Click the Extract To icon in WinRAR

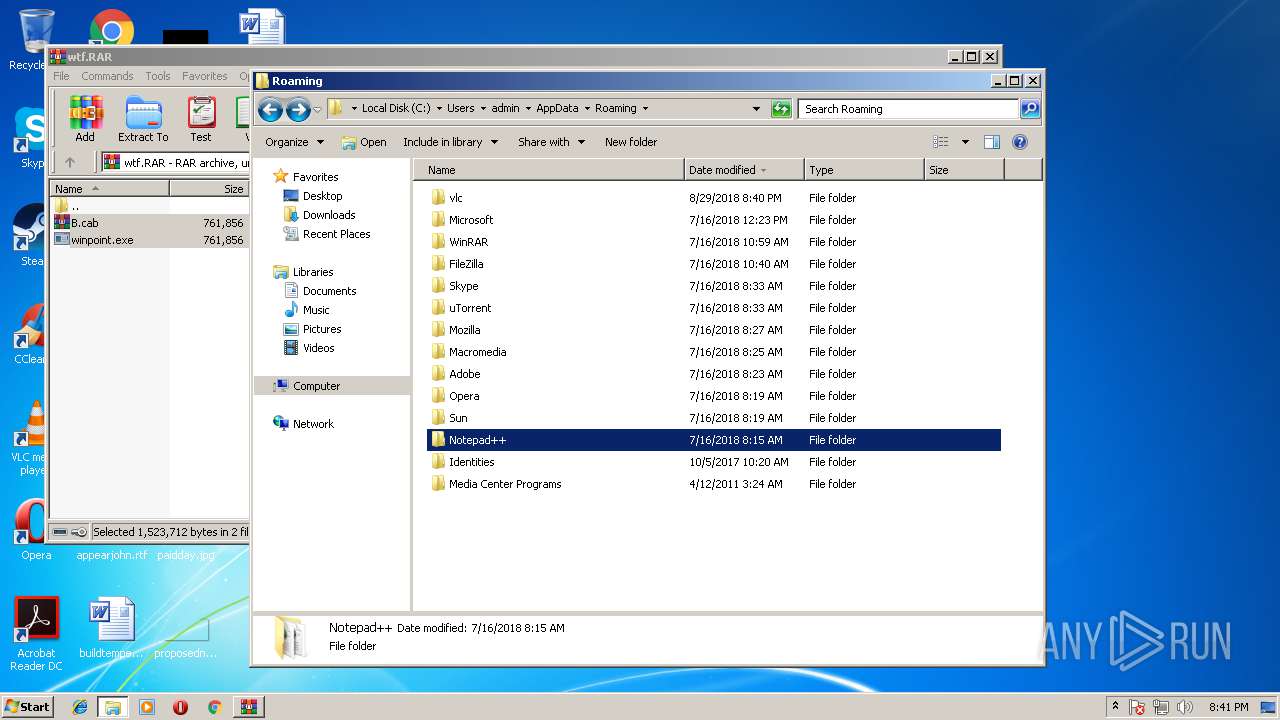click(x=143, y=119)
